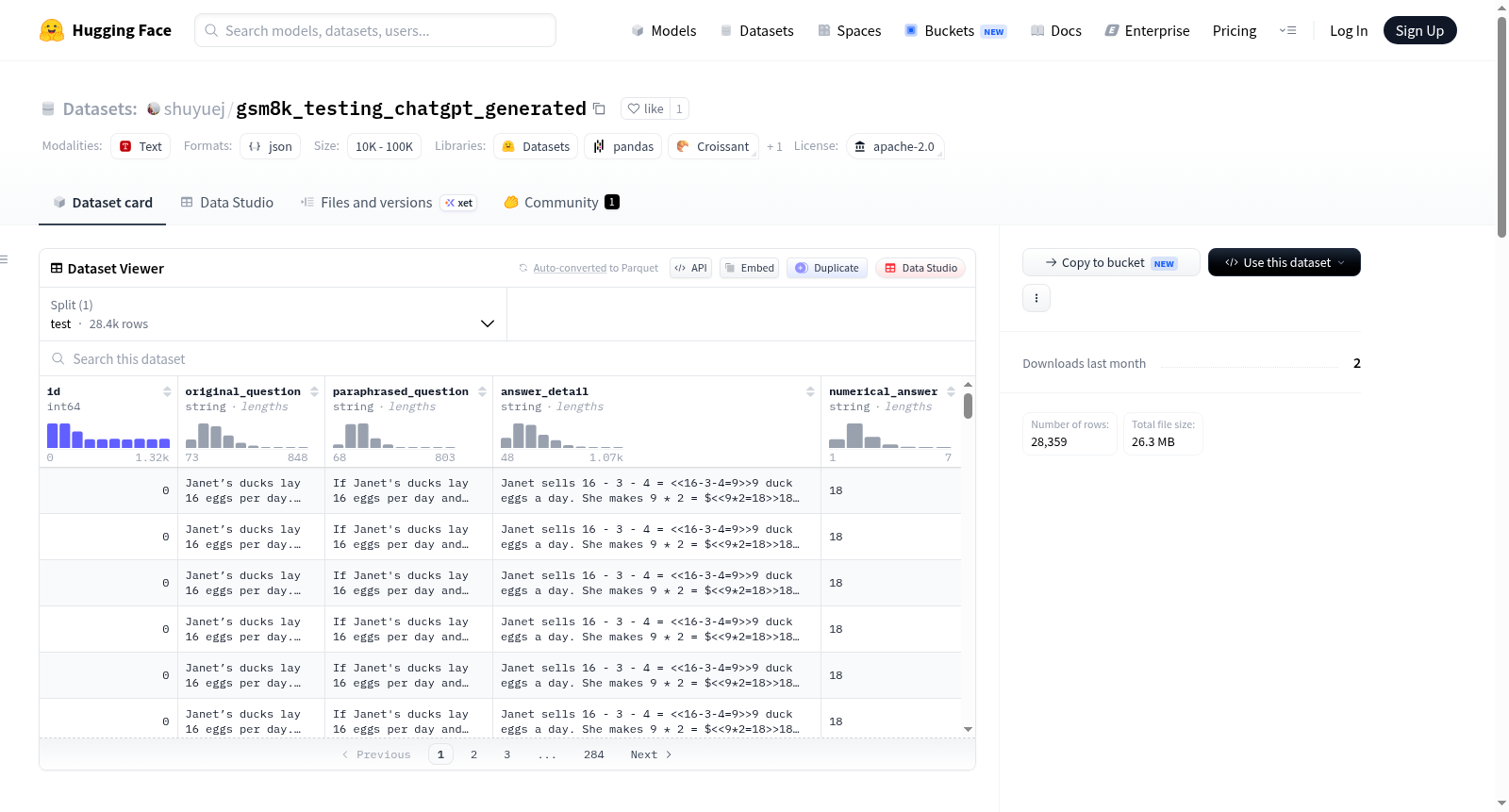The height and width of the screenshot is (812, 1509).
Task: Sort the paraphrased_question column
Action: [482, 391]
